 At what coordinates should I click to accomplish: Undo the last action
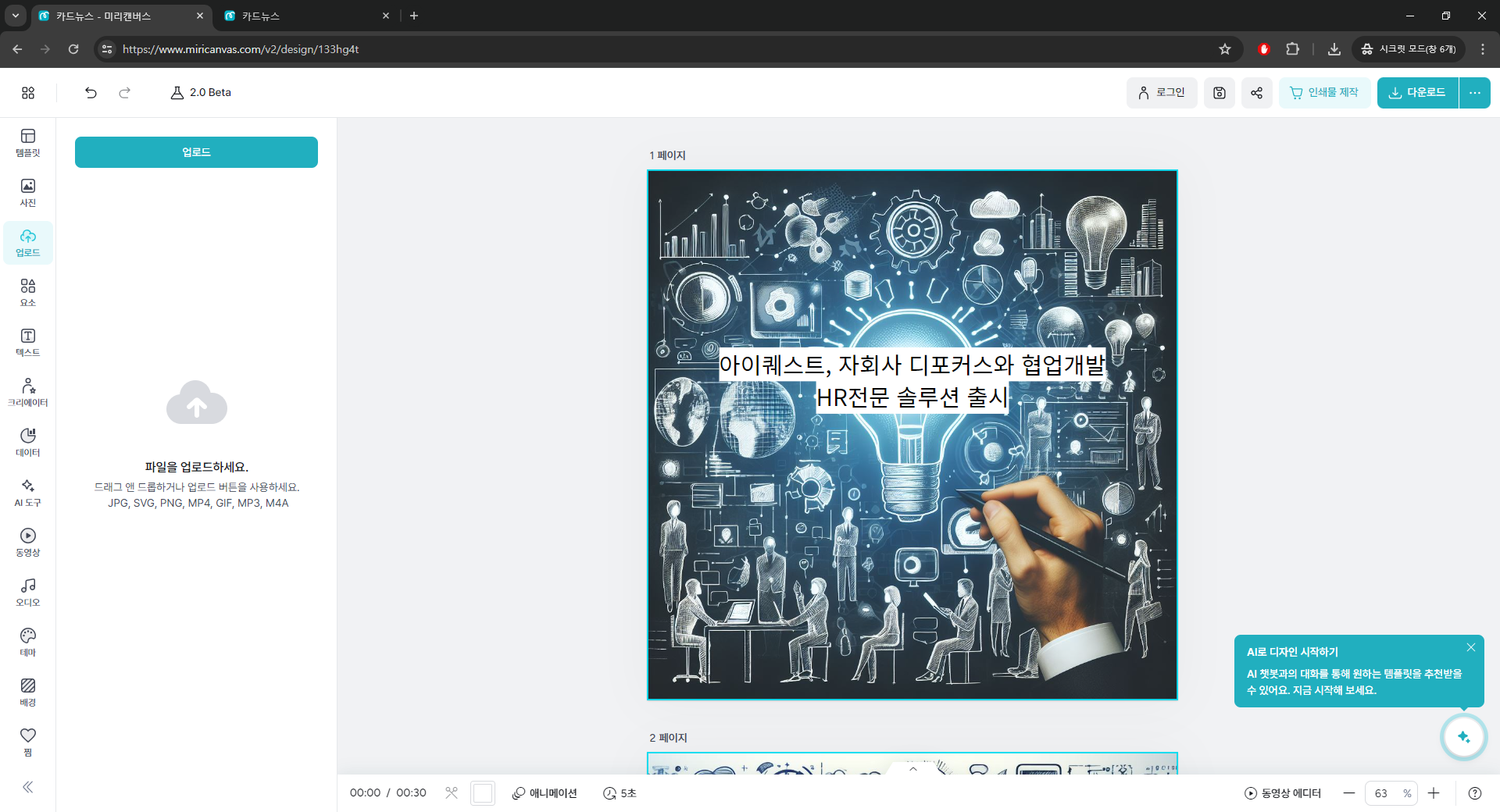coord(91,93)
